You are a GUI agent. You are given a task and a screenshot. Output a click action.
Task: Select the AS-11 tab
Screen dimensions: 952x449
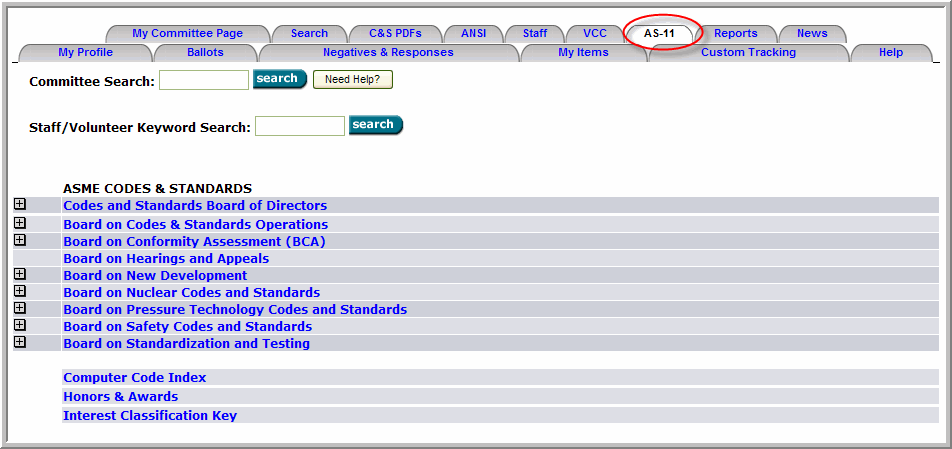click(659, 34)
